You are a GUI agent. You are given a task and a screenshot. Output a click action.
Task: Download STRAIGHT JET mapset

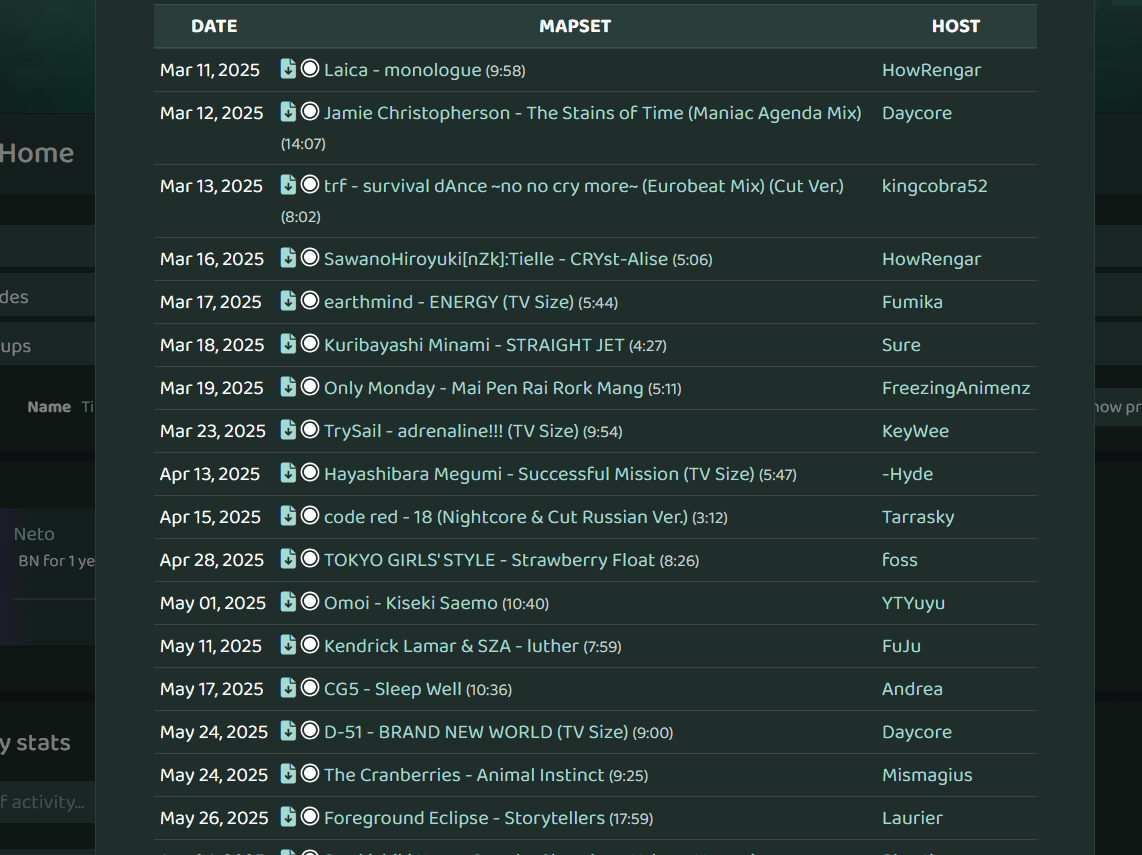(x=288, y=344)
